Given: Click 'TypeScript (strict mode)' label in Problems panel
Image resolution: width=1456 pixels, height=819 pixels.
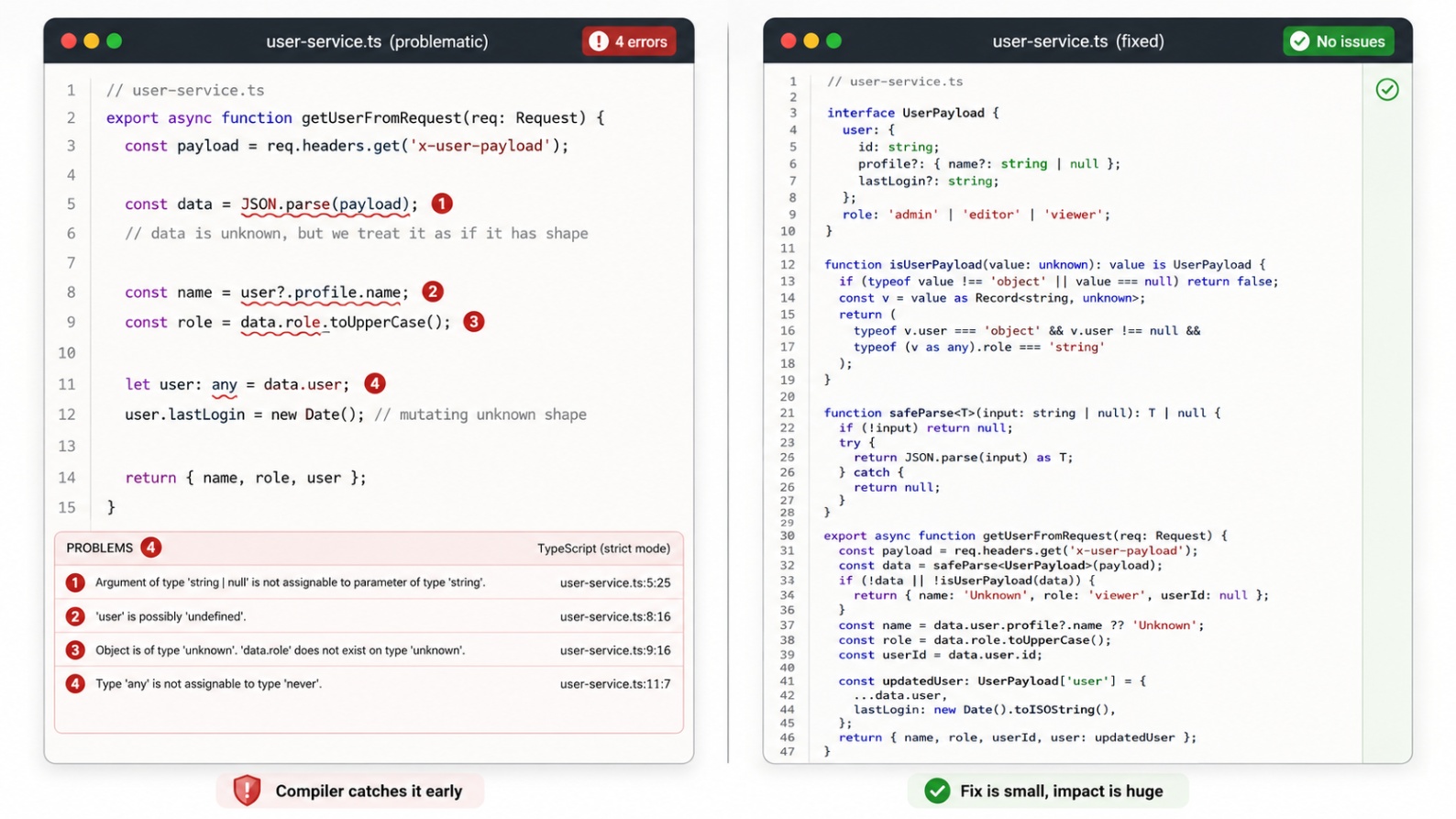Looking at the screenshot, I should coord(603,548).
